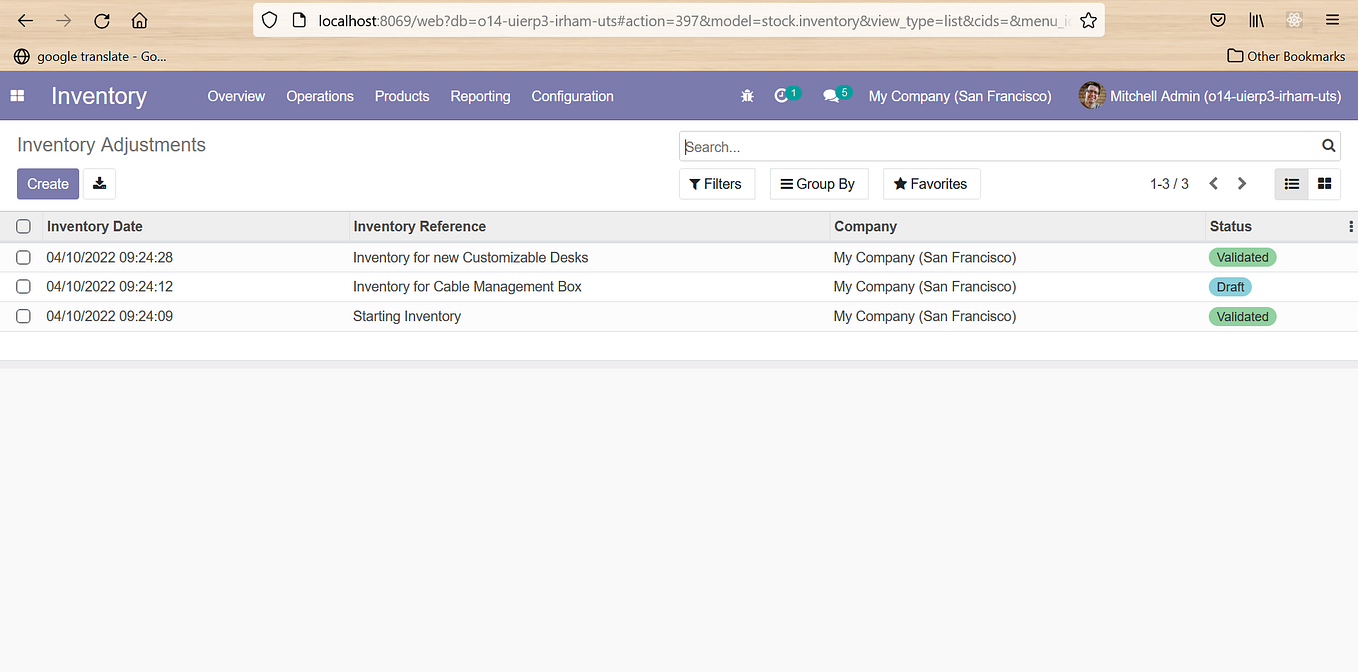
Task: Select all inventory adjustments via header checkbox
Action: coord(23,226)
